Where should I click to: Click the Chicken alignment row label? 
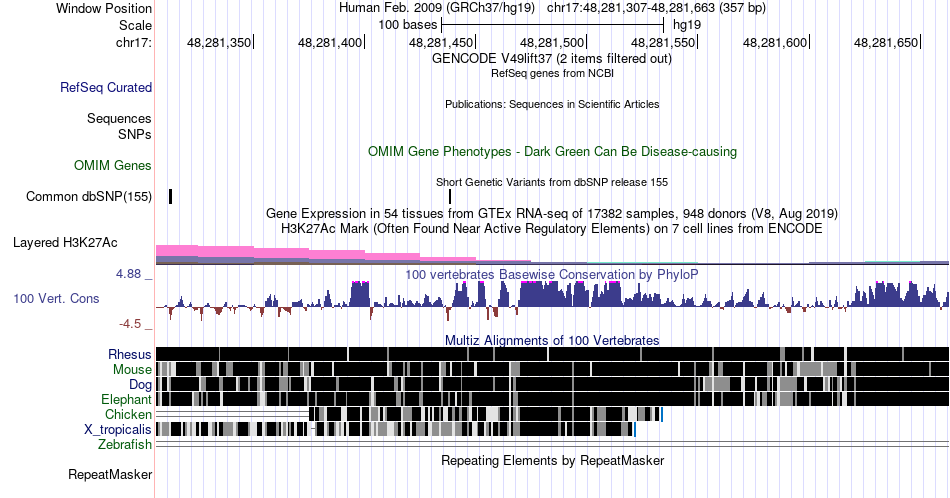click(128, 414)
